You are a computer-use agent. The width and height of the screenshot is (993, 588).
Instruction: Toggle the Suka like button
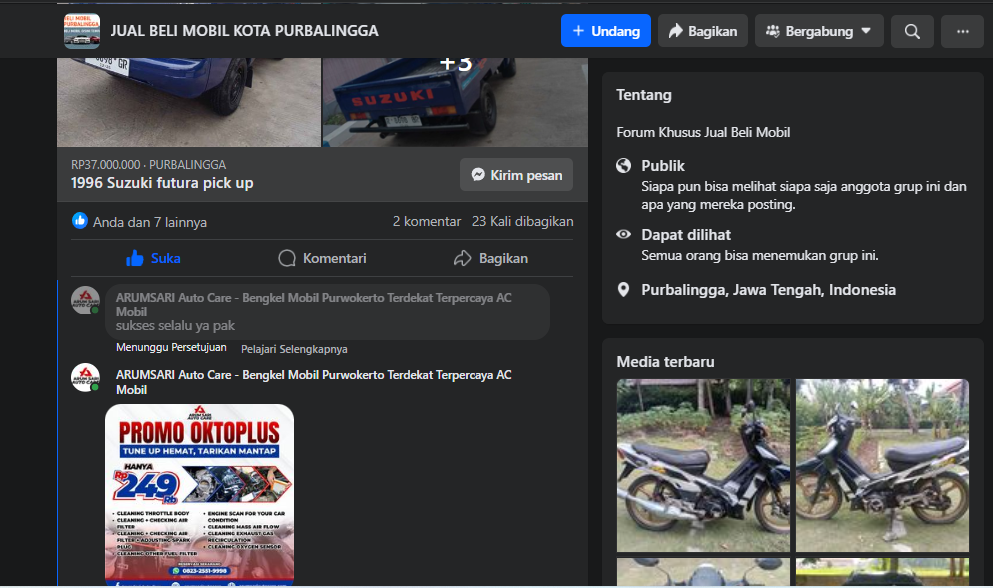(x=153, y=259)
